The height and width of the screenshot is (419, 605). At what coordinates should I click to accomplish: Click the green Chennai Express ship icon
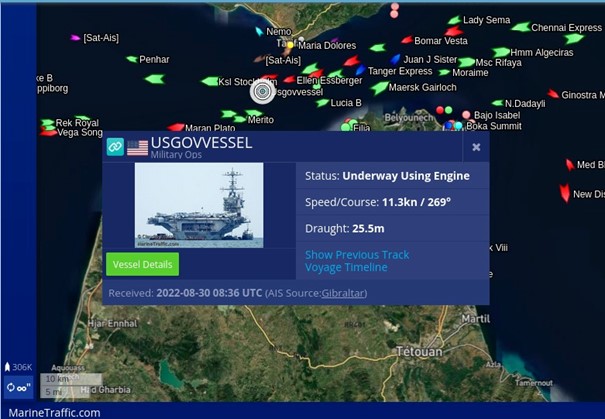coord(521,27)
